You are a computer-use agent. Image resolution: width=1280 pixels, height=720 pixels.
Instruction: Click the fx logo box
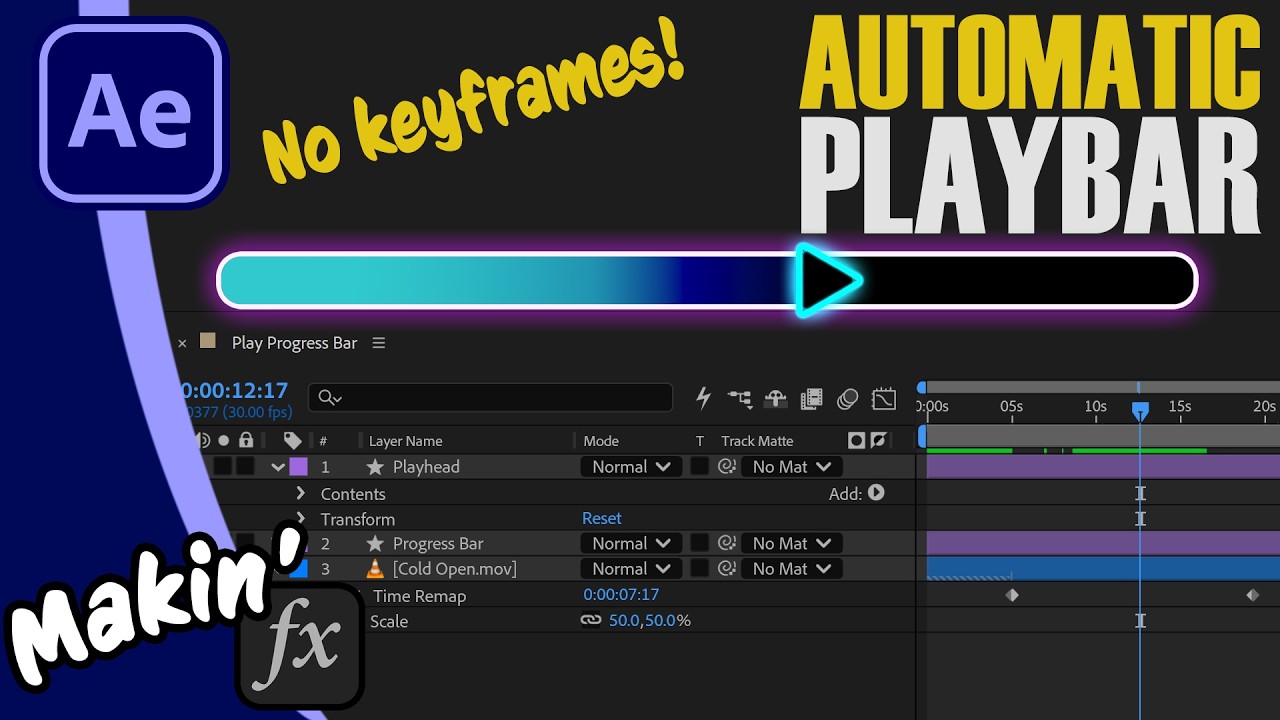301,645
